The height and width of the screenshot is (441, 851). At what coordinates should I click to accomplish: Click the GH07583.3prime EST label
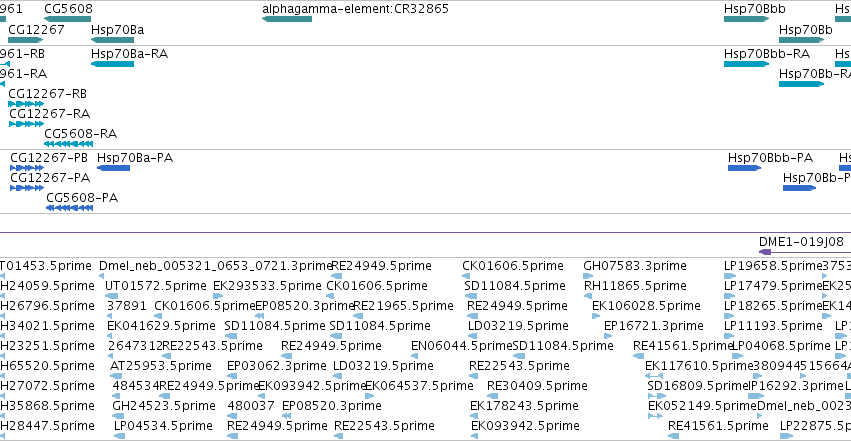[635, 266]
